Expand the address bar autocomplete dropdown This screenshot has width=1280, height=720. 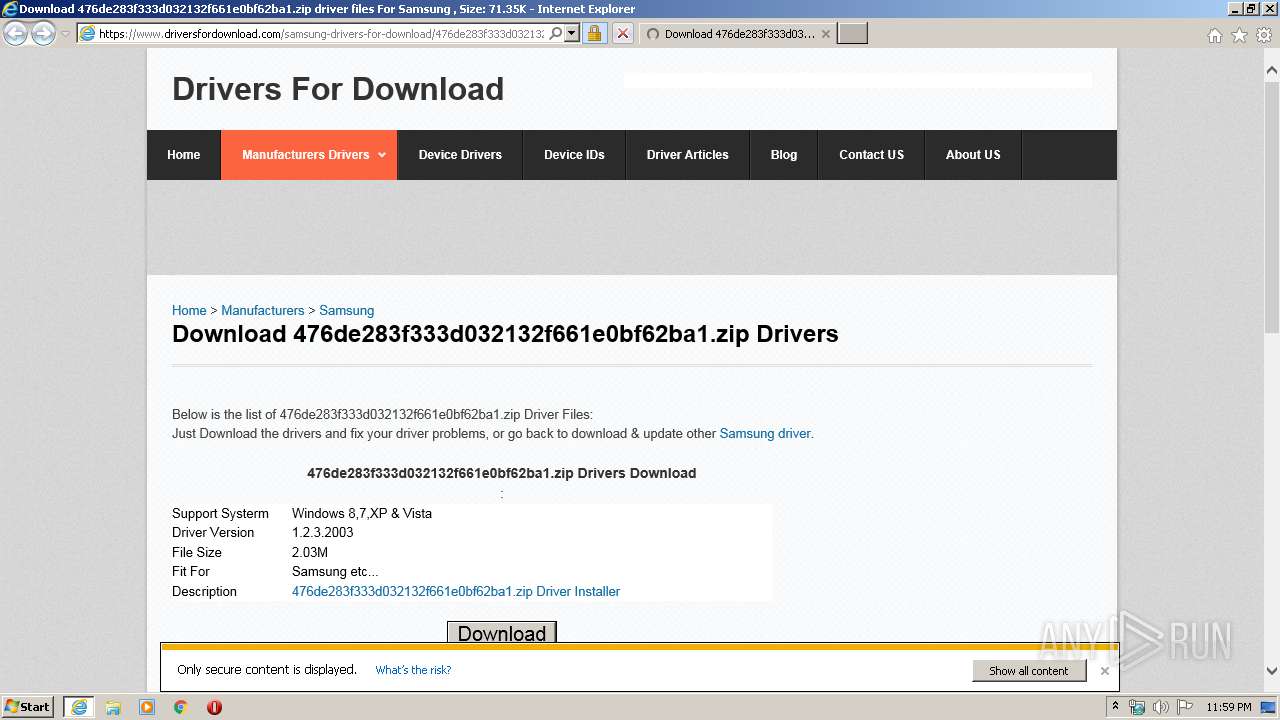point(571,33)
